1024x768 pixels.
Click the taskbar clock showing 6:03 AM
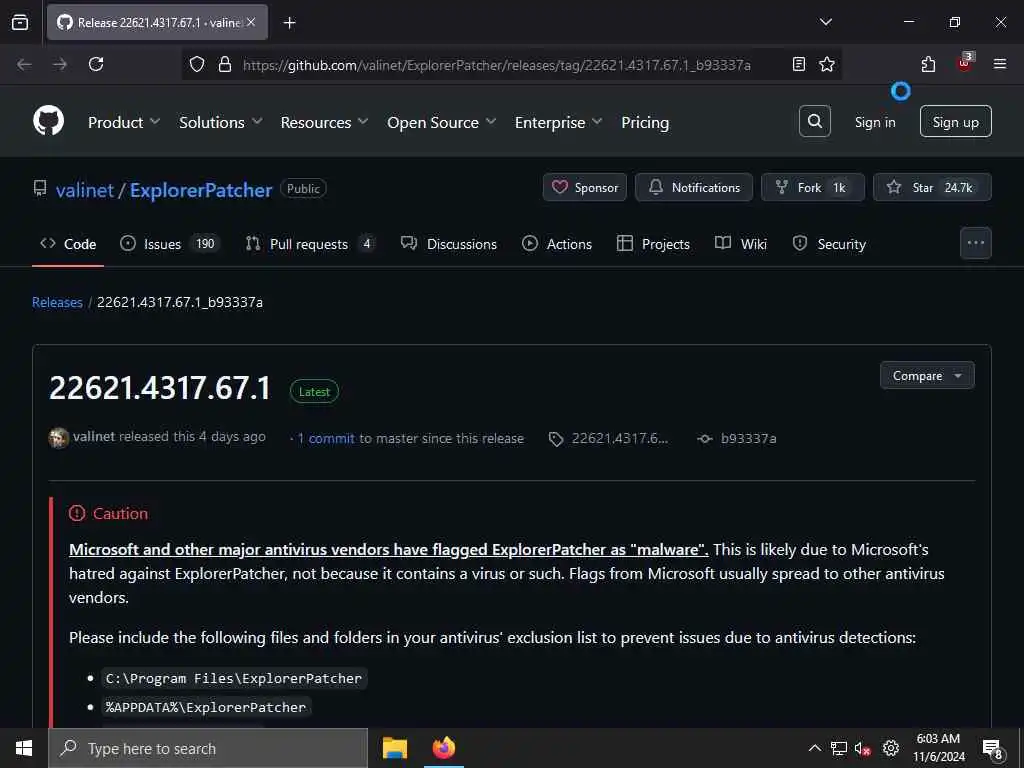[x=938, y=748]
